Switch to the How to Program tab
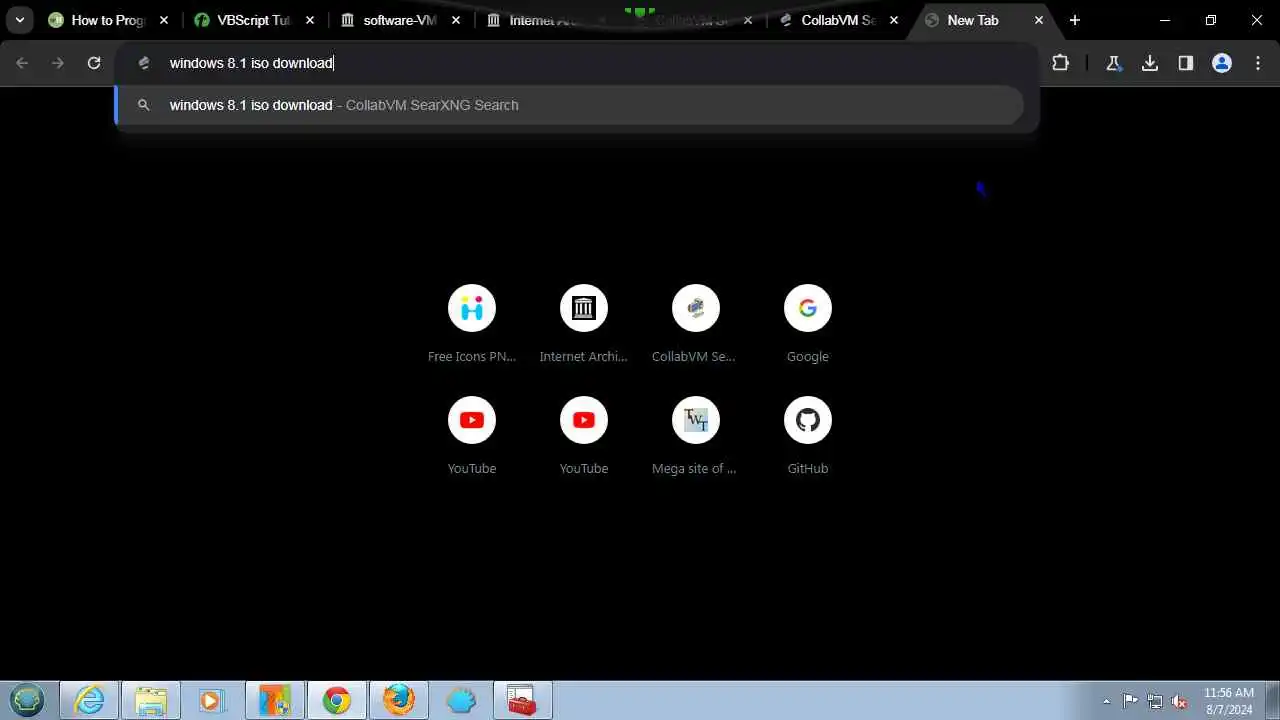This screenshot has width=1280, height=720. (109, 20)
